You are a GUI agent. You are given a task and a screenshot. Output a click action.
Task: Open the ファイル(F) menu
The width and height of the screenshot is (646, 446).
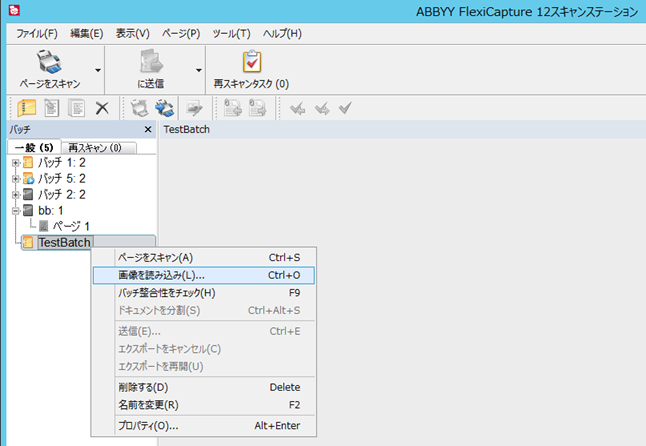pos(37,33)
